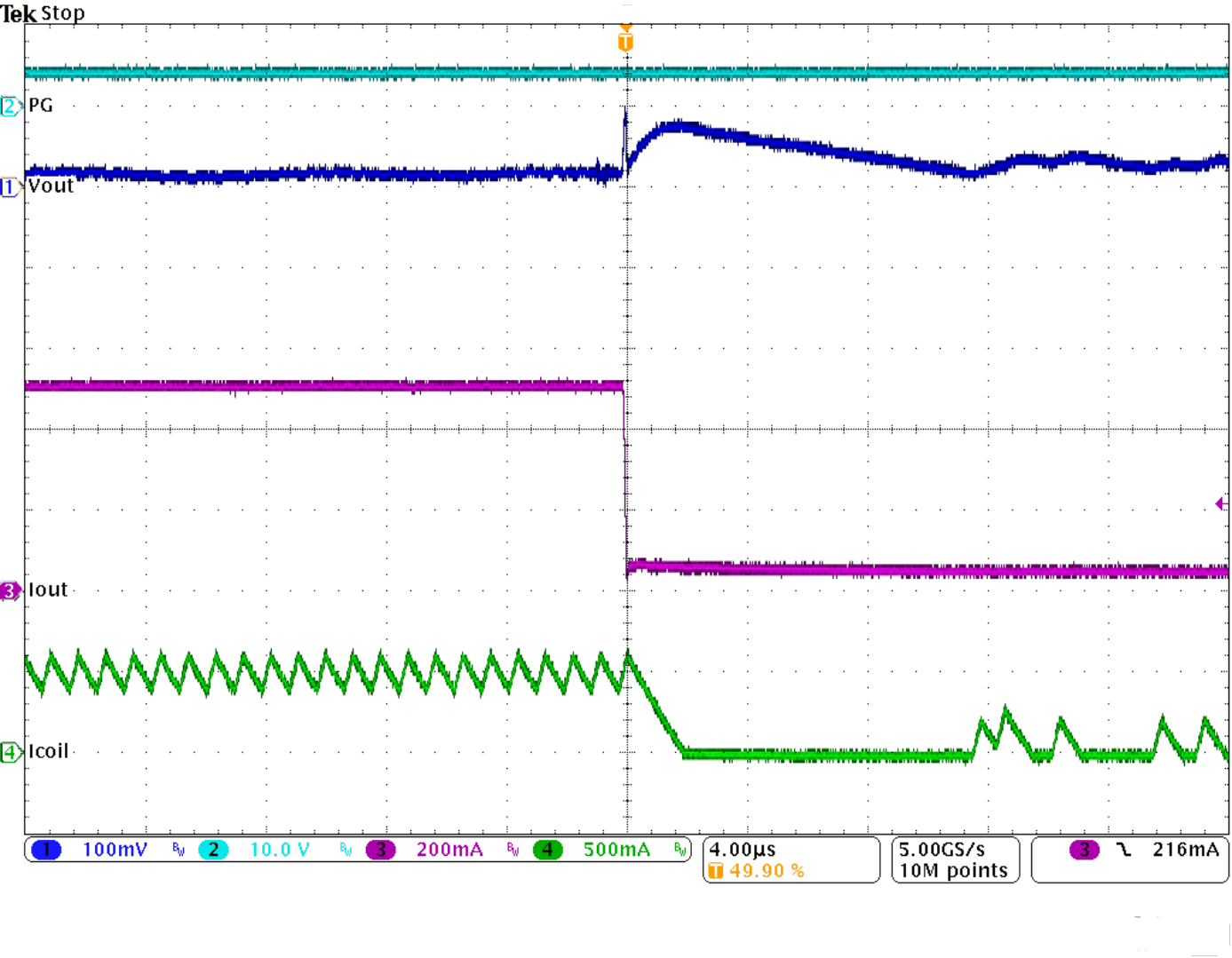1232x958 pixels.
Task: Select the PG channel label
Action: pos(43,107)
